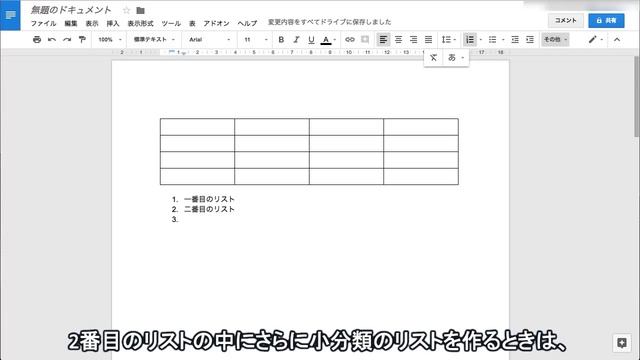Open the 100% zoom dropdown
The image size is (640, 360).
(110, 40)
